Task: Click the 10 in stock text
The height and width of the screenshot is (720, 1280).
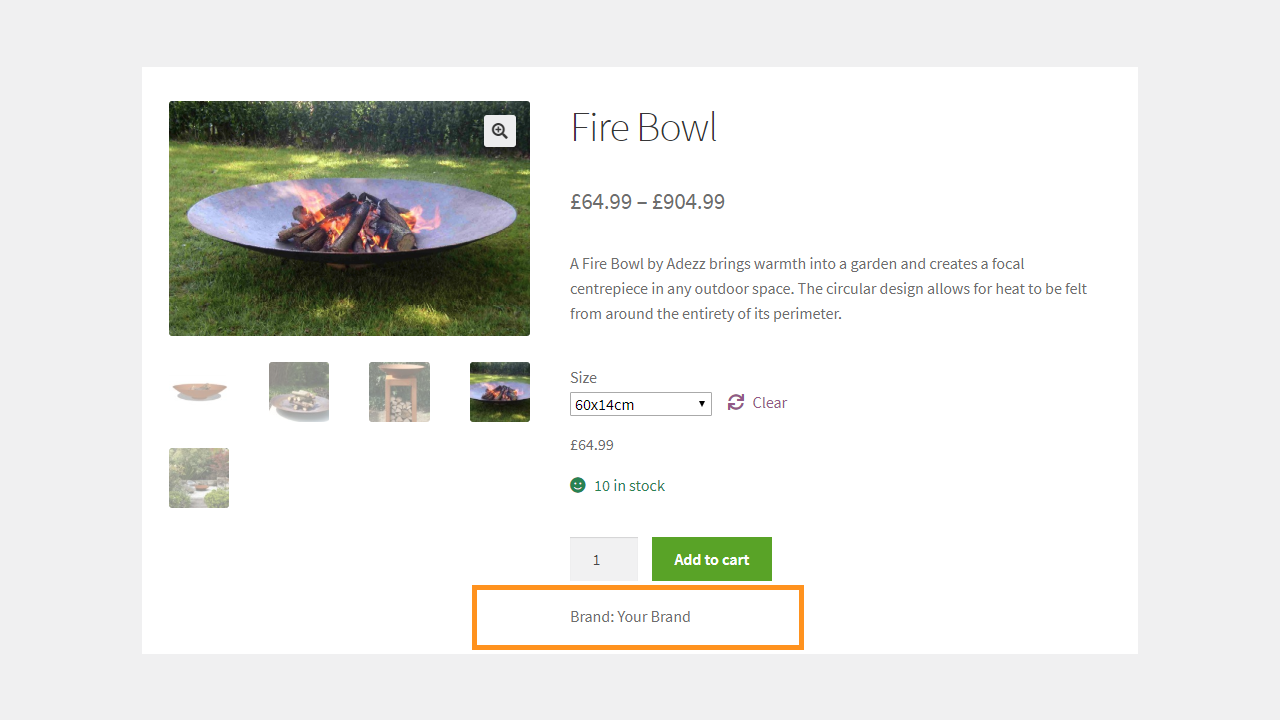Action: tap(629, 486)
